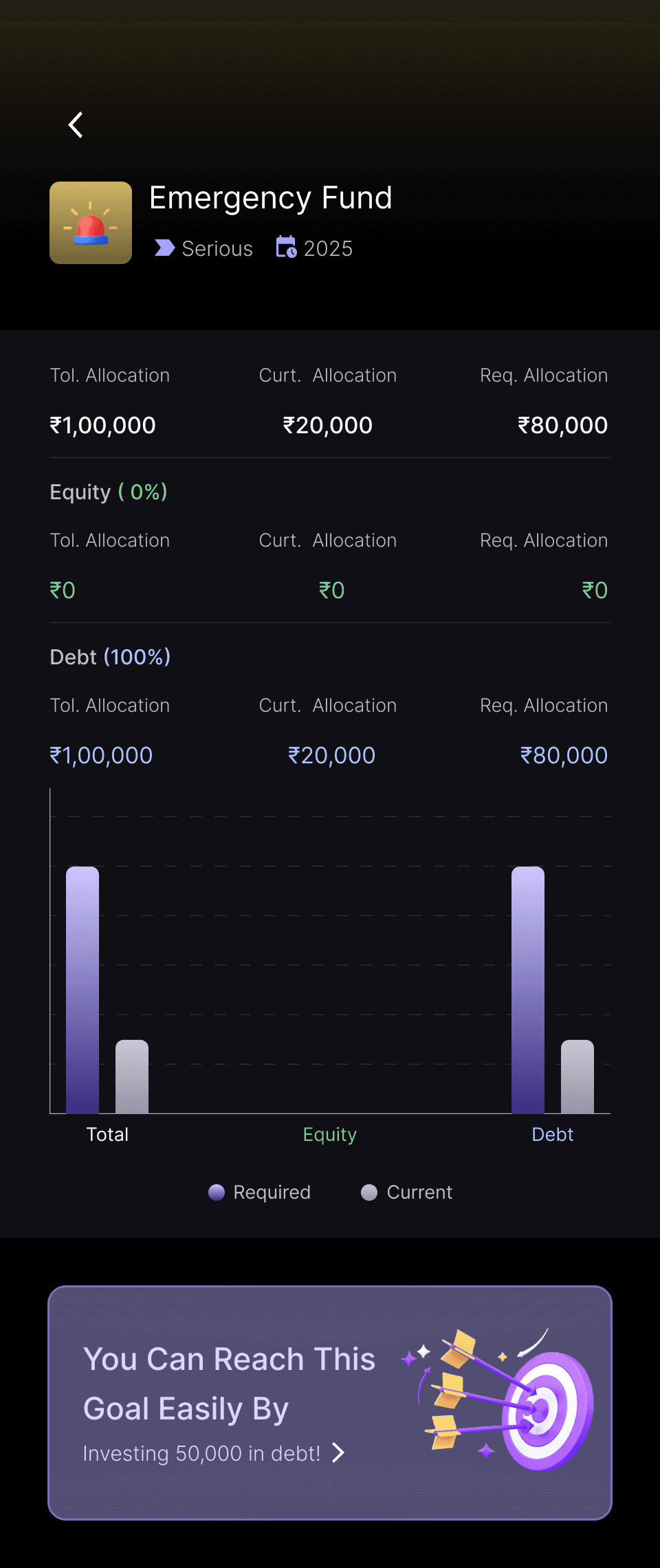Tap the Total required purple bar
Screen dimensions: 660x1568
82,990
